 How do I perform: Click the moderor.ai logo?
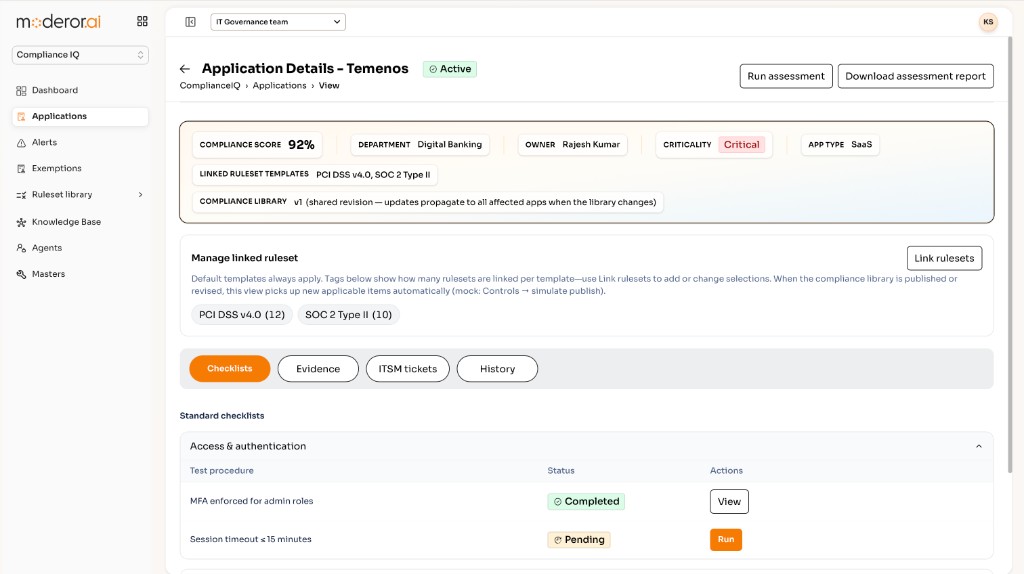58,22
